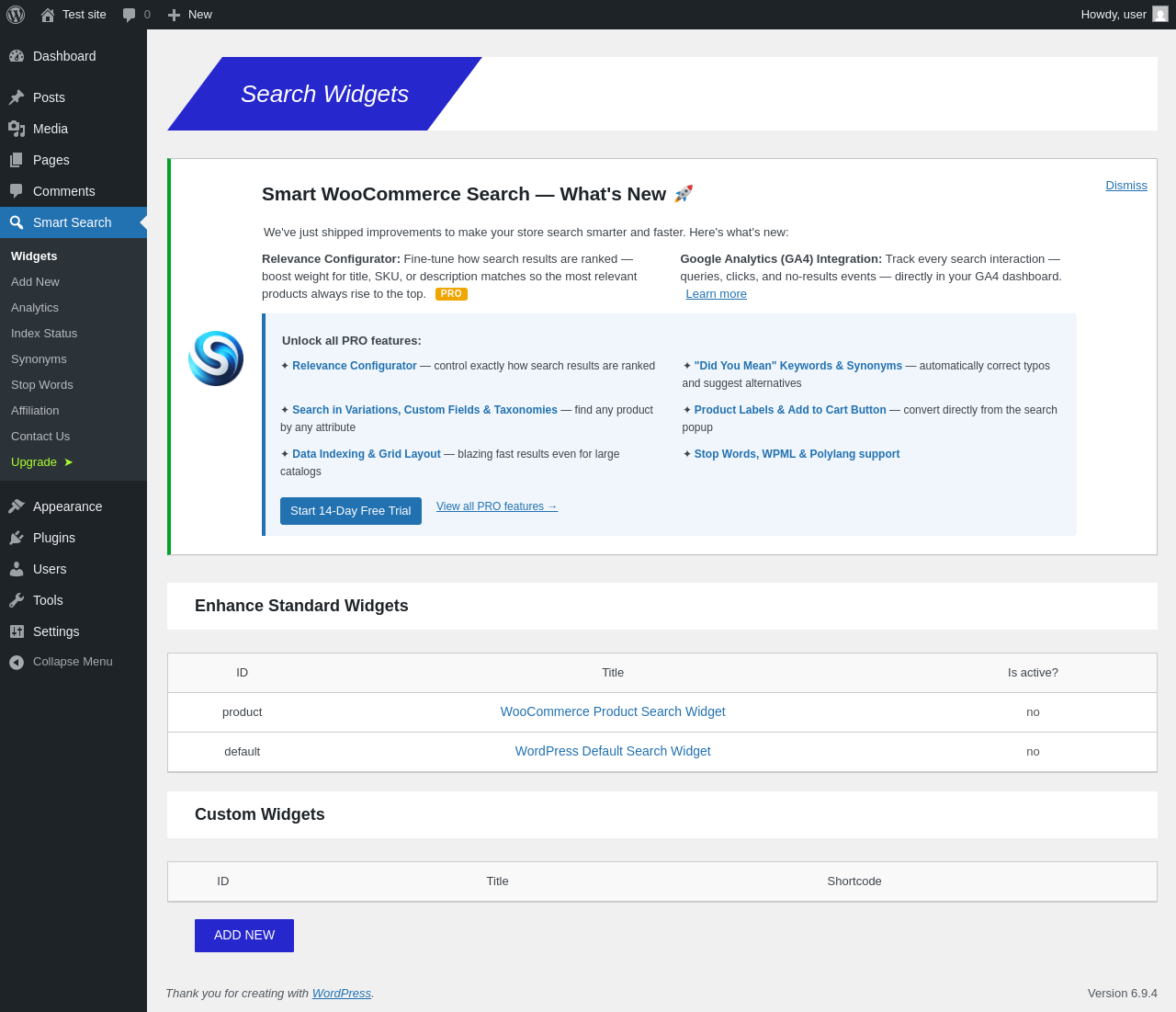
Task: Open "Did You Mean" Keywords & Synonyms link
Action: [x=798, y=366]
